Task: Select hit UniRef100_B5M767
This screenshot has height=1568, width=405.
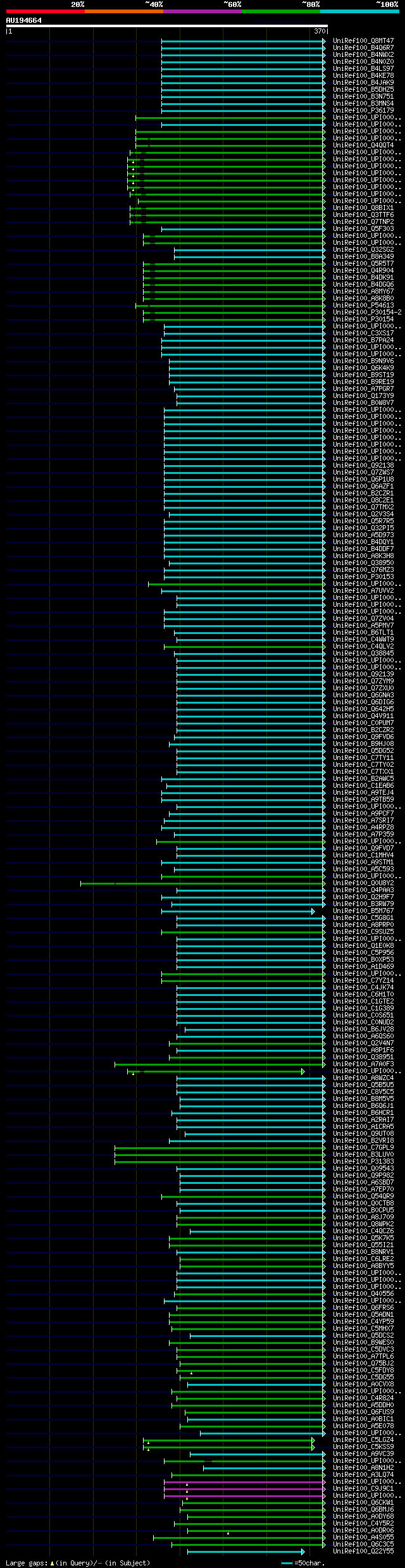Action: point(363,911)
